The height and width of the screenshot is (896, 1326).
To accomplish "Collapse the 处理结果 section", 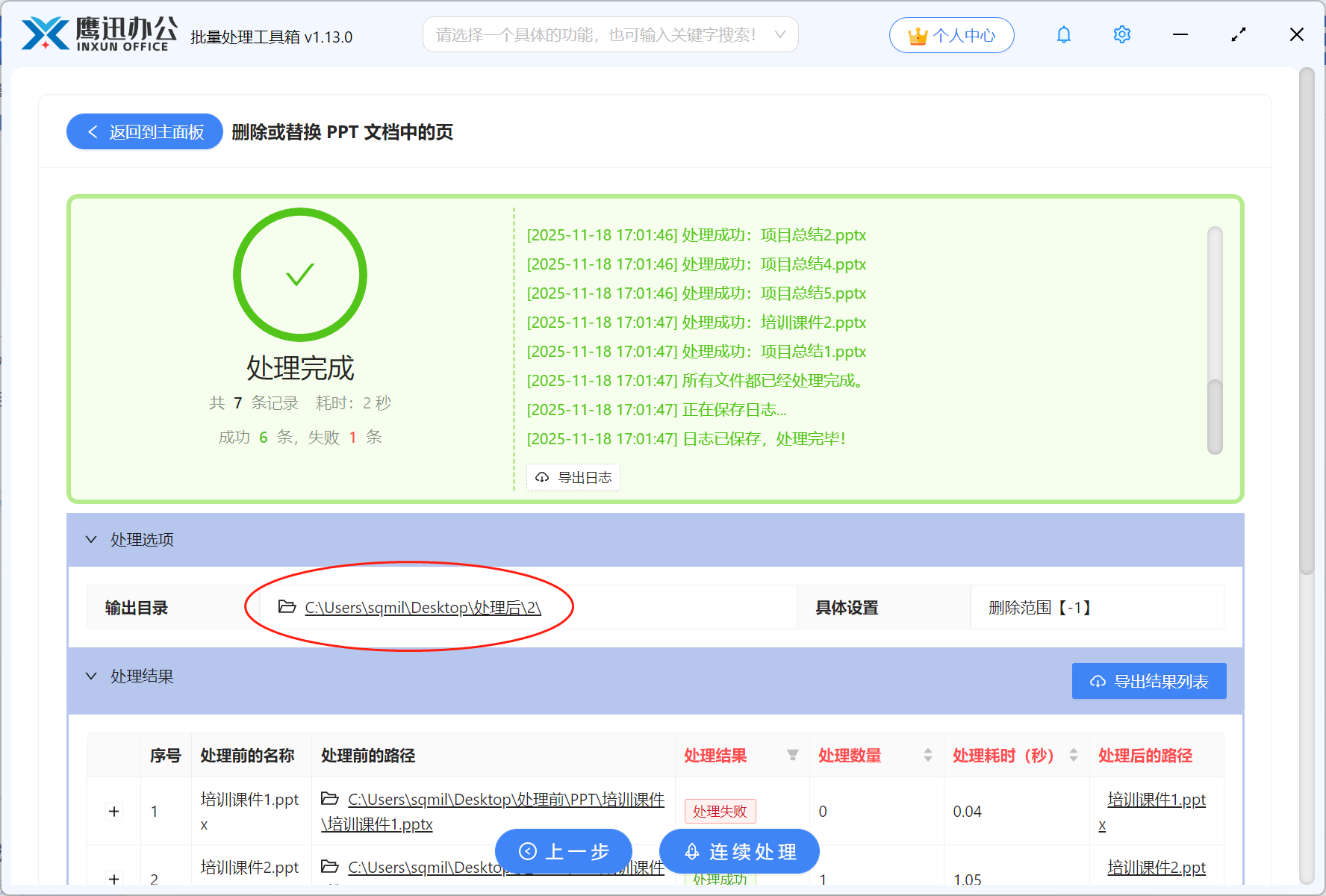I will click(91, 676).
